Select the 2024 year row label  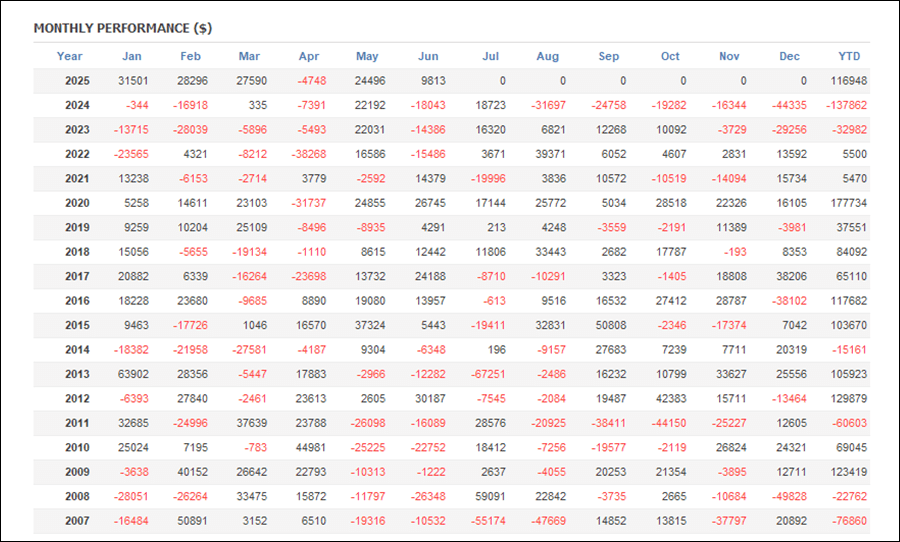(x=77, y=106)
